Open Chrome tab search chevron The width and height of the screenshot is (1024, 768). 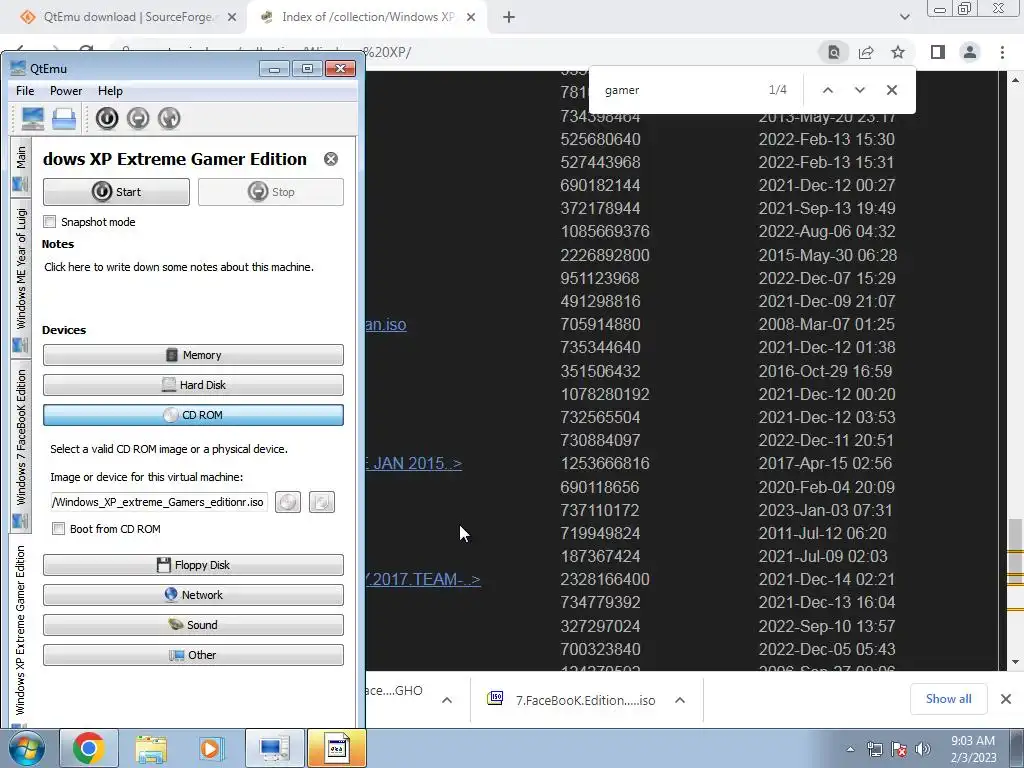pyautogui.click(x=904, y=17)
